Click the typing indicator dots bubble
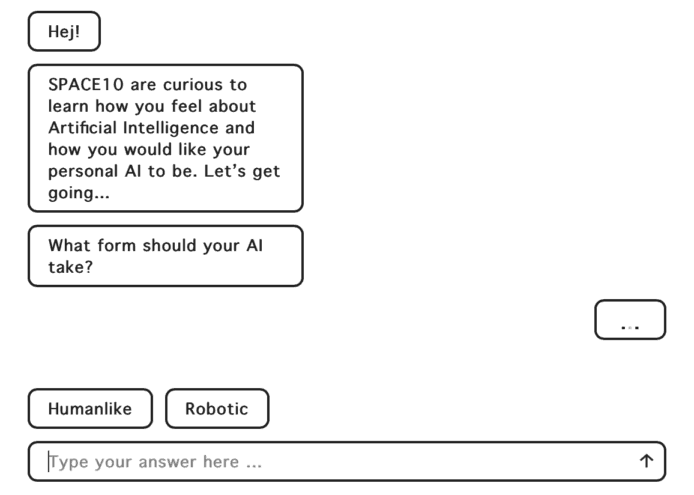This screenshot has height=495, width=694. pos(630,320)
